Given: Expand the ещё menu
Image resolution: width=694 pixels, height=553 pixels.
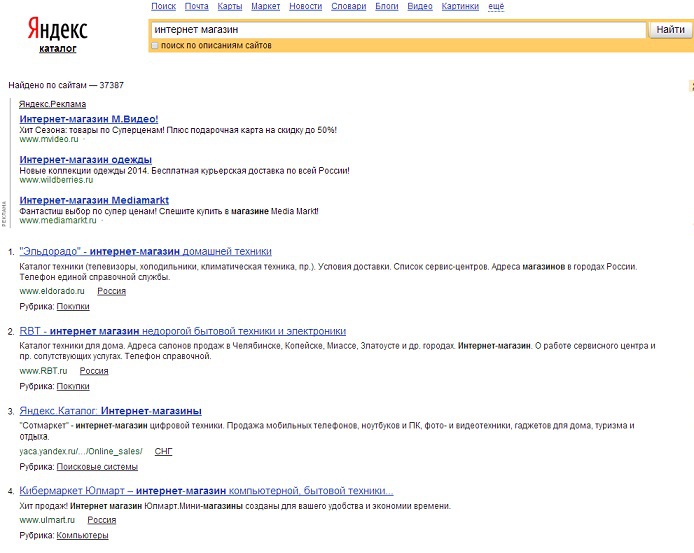Looking at the screenshot, I should [496, 6].
